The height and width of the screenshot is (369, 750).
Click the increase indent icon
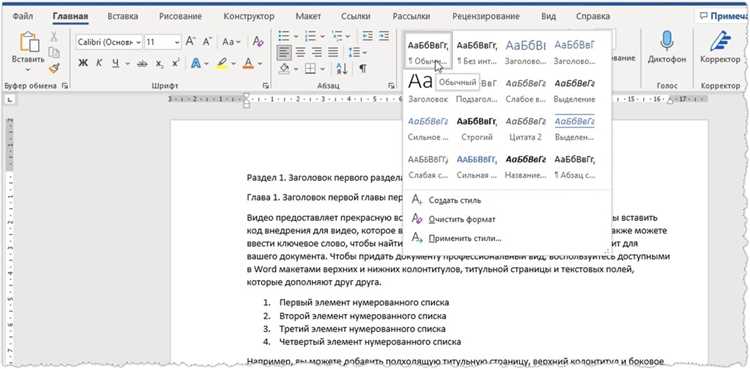pos(384,36)
